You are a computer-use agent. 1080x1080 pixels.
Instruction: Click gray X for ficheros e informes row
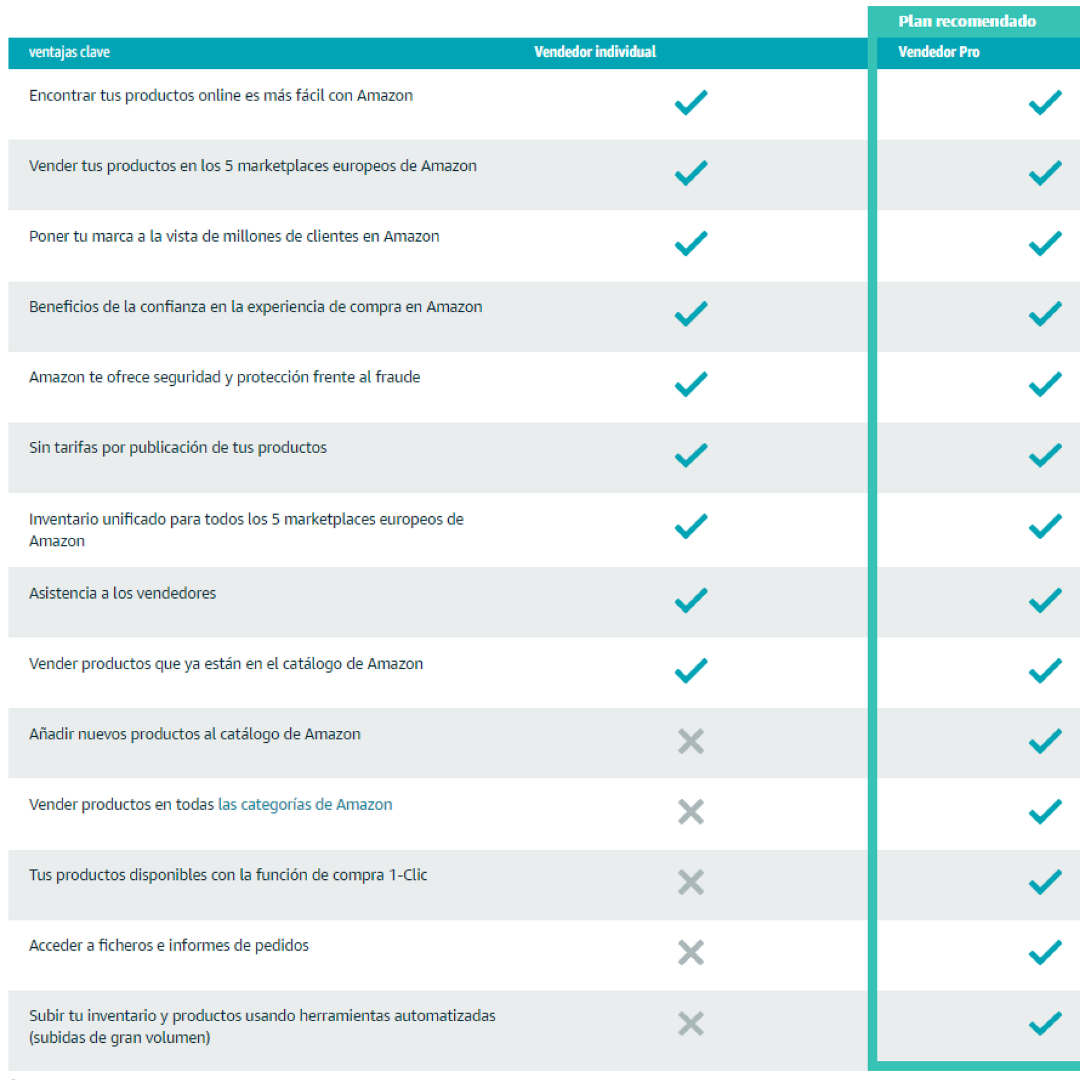691,953
